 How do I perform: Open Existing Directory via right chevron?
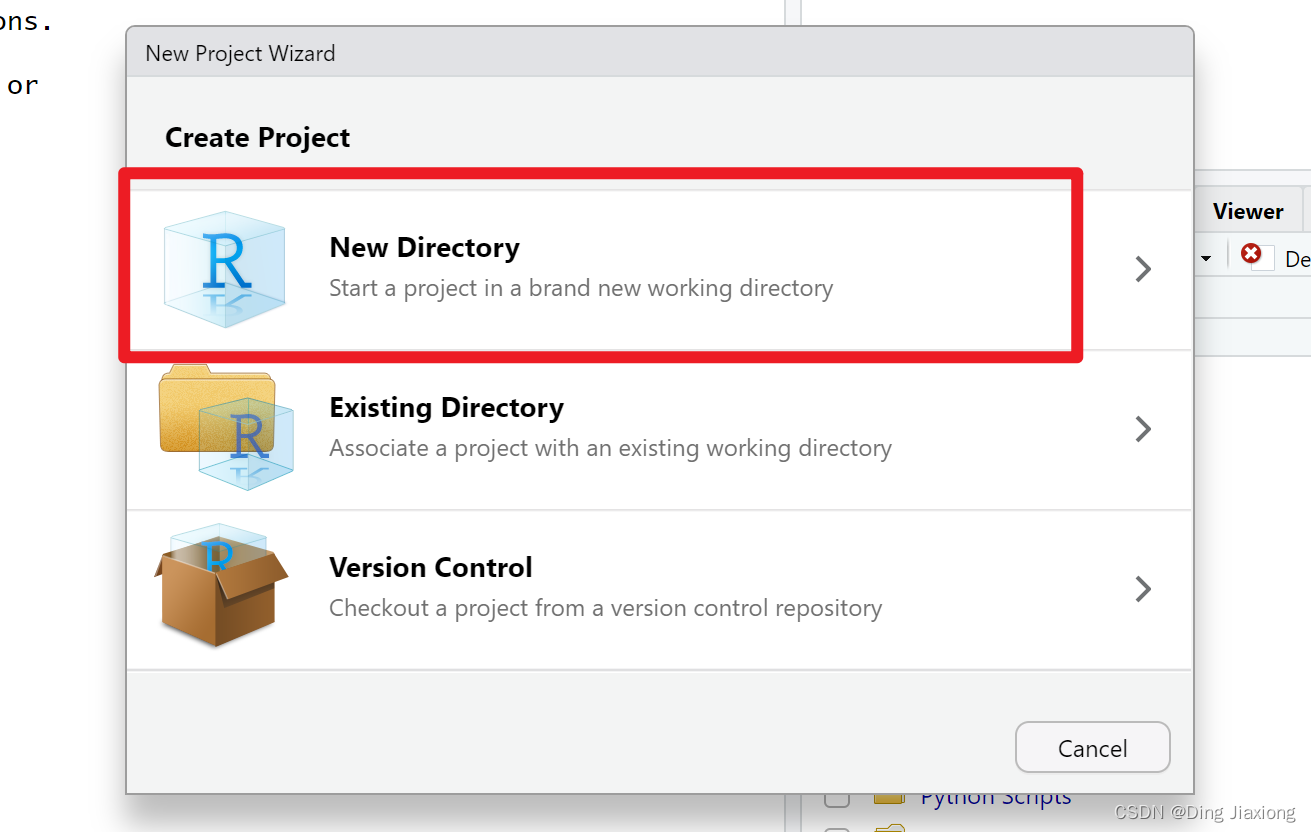coord(1143,429)
